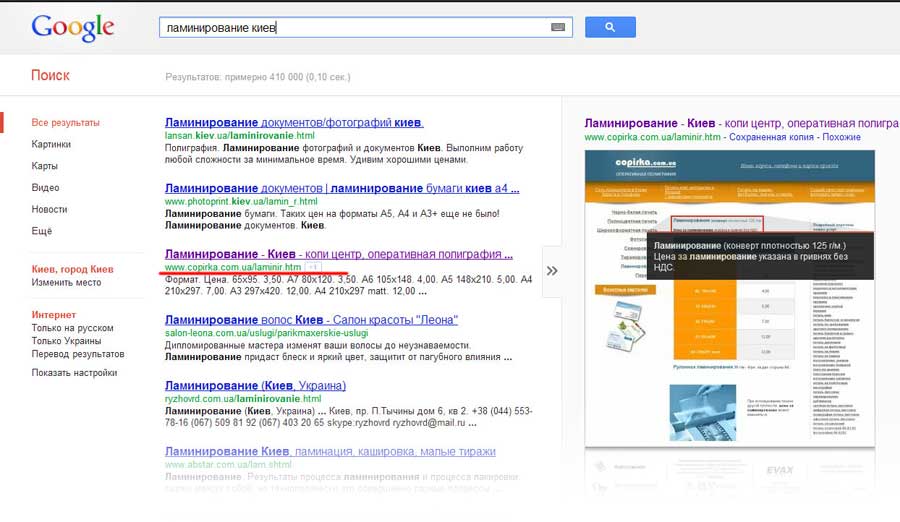
Task: Switch to 'Новости' results
Action: [49, 210]
